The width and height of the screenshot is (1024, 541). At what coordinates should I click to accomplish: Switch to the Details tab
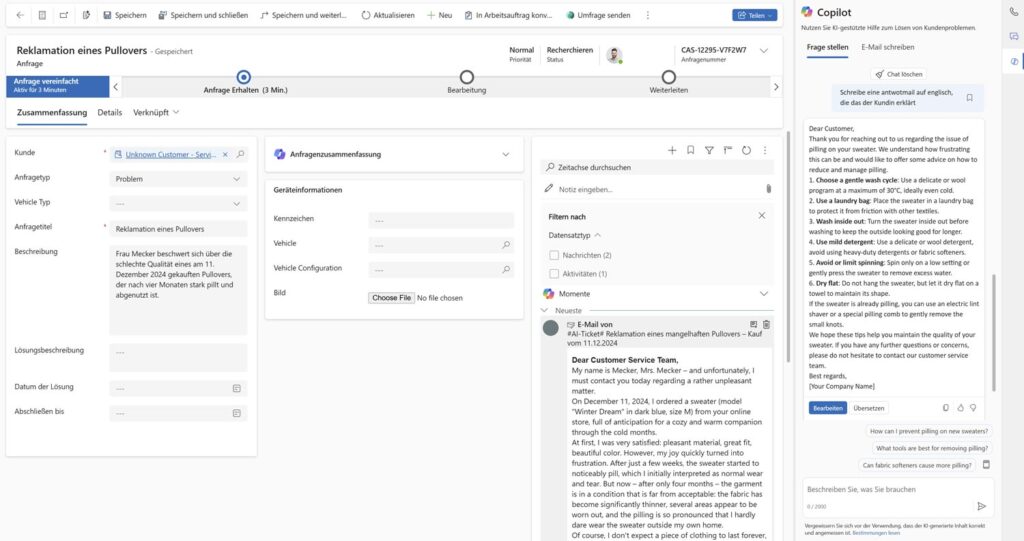[109, 113]
